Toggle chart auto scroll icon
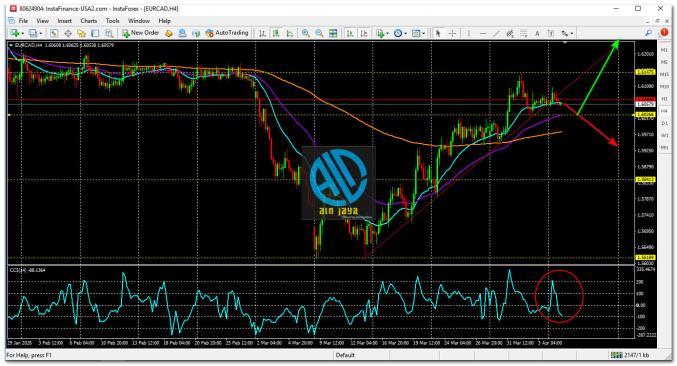This screenshot has width=677, height=366. pyautogui.click(x=350, y=33)
